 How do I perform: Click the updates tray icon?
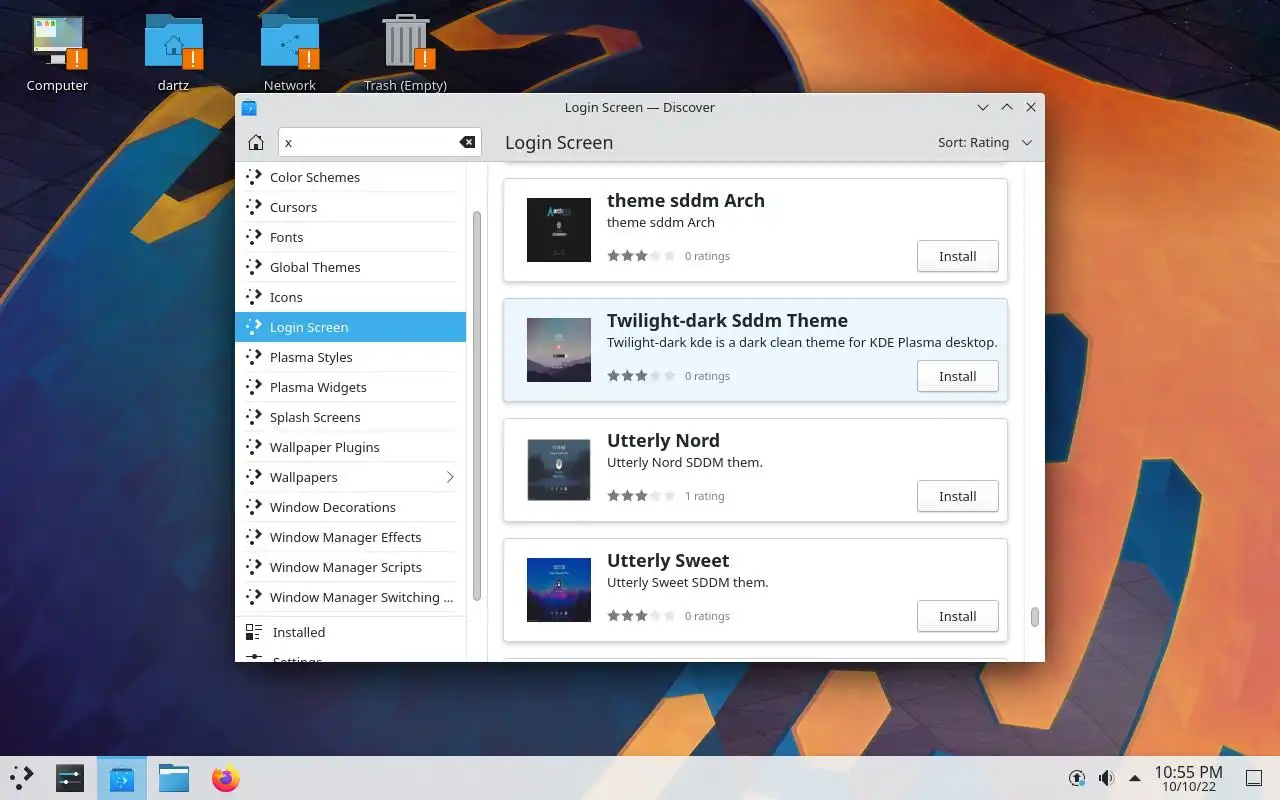(1077, 778)
